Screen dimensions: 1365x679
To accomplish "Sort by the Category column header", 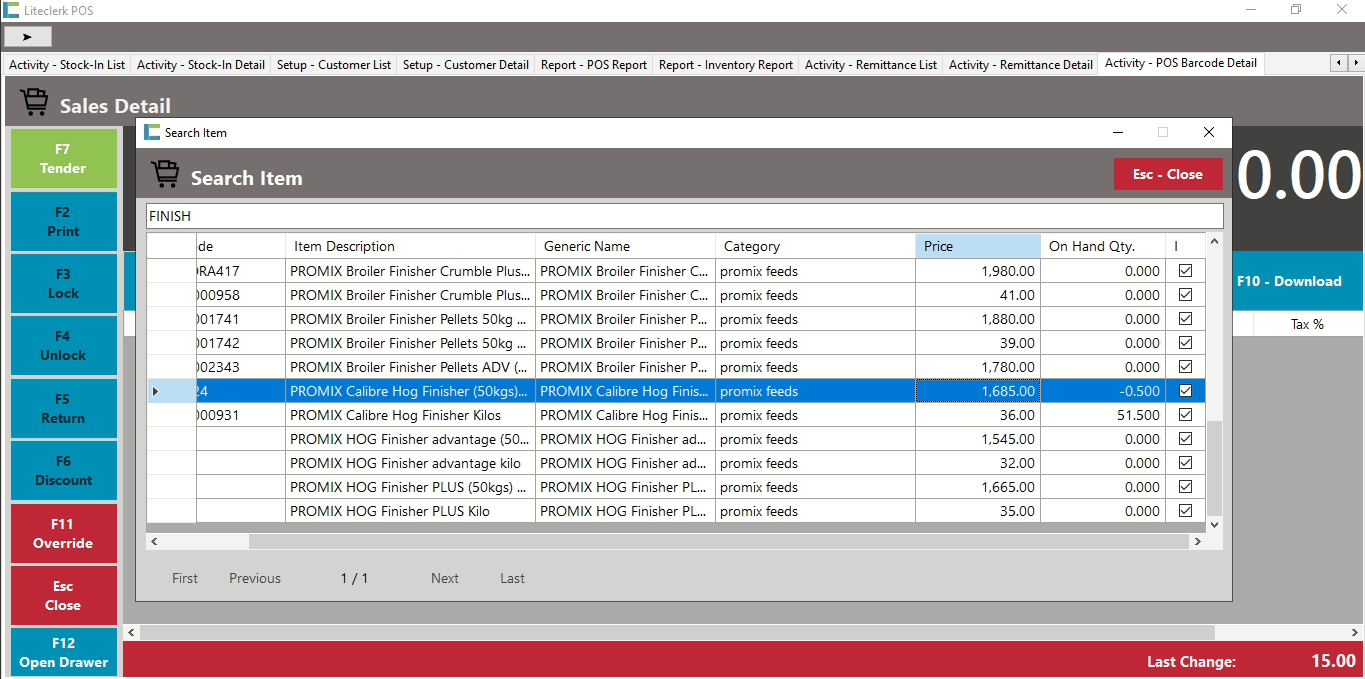I will [x=815, y=246].
